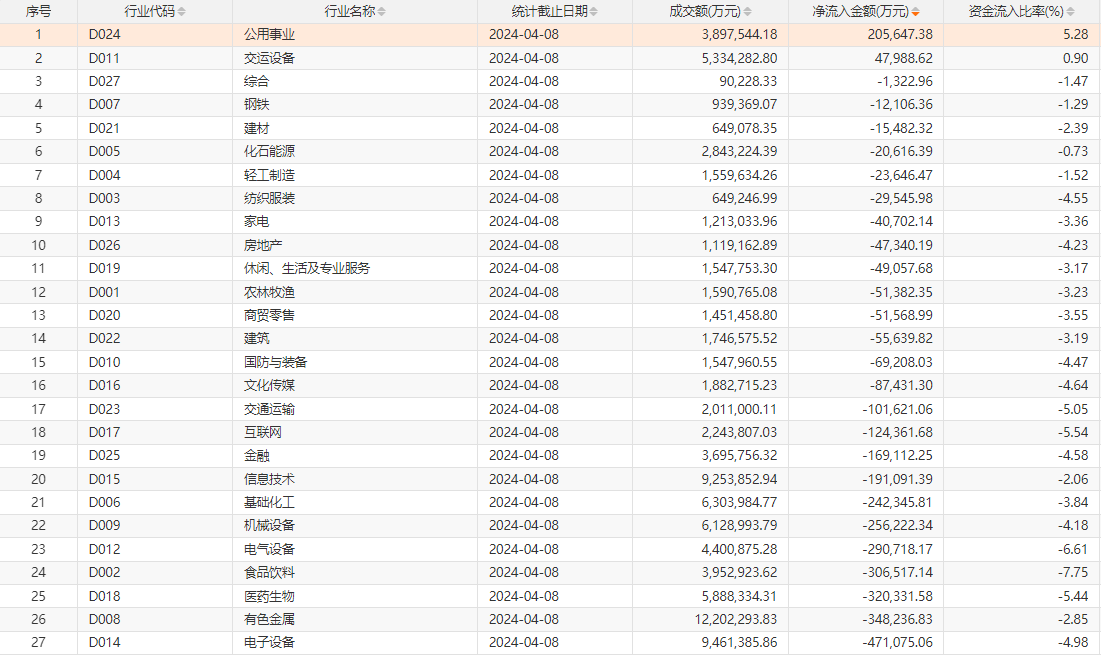Click the 5.28 inflow ratio for 公用事业
Screen dimensions: 1101x656
(1075, 35)
